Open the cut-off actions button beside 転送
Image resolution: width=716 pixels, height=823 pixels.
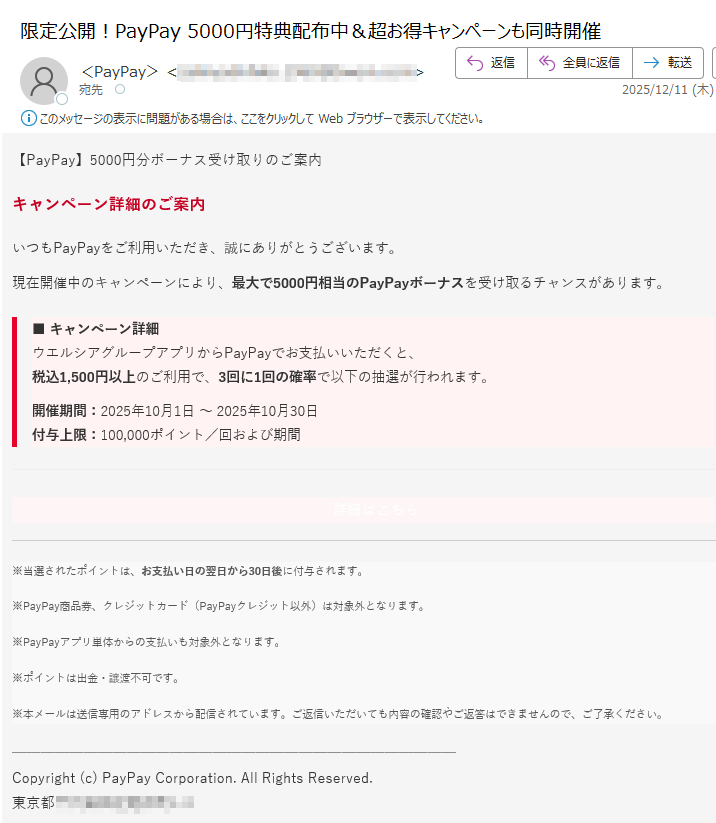click(x=713, y=63)
